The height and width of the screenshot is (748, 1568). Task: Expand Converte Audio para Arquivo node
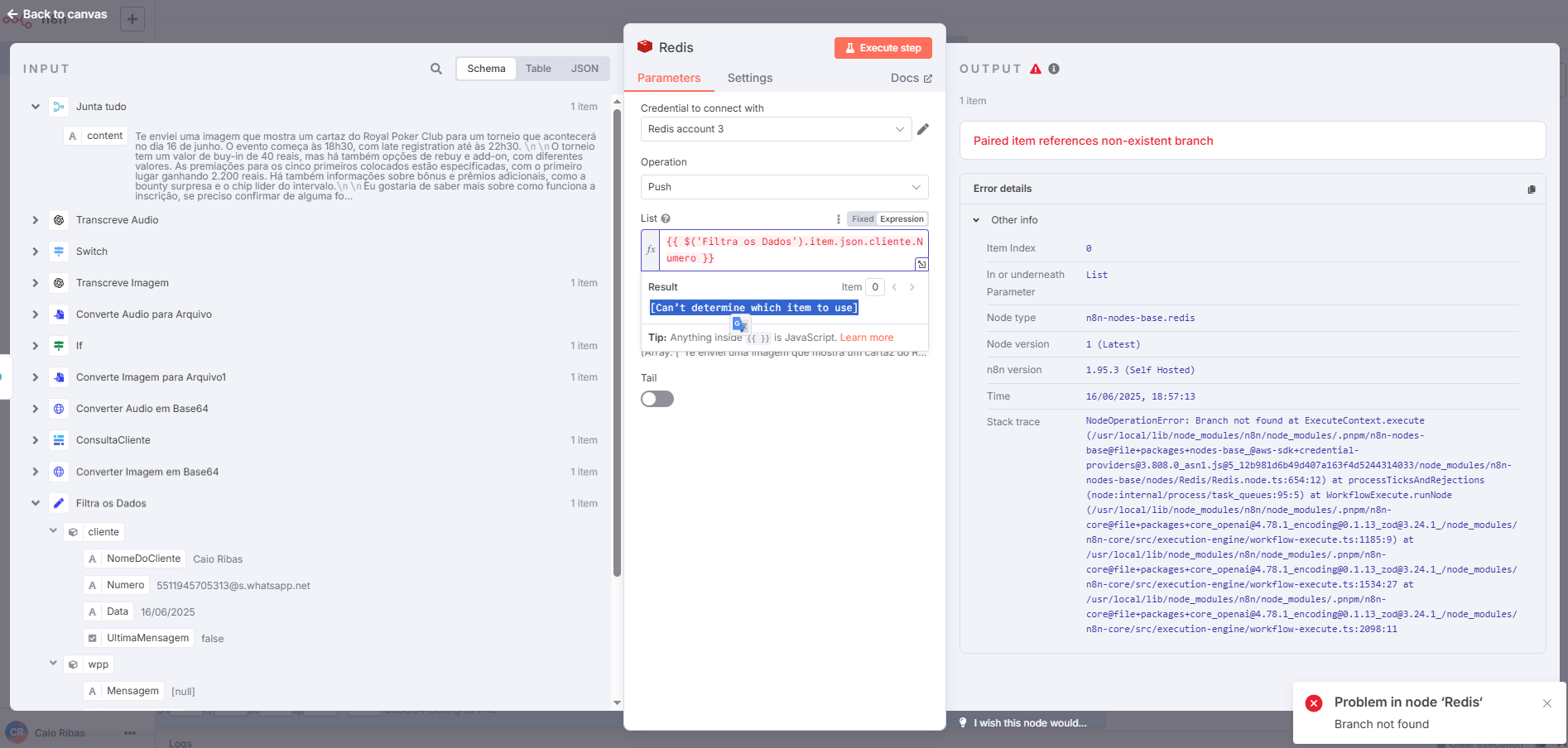[x=36, y=314]
